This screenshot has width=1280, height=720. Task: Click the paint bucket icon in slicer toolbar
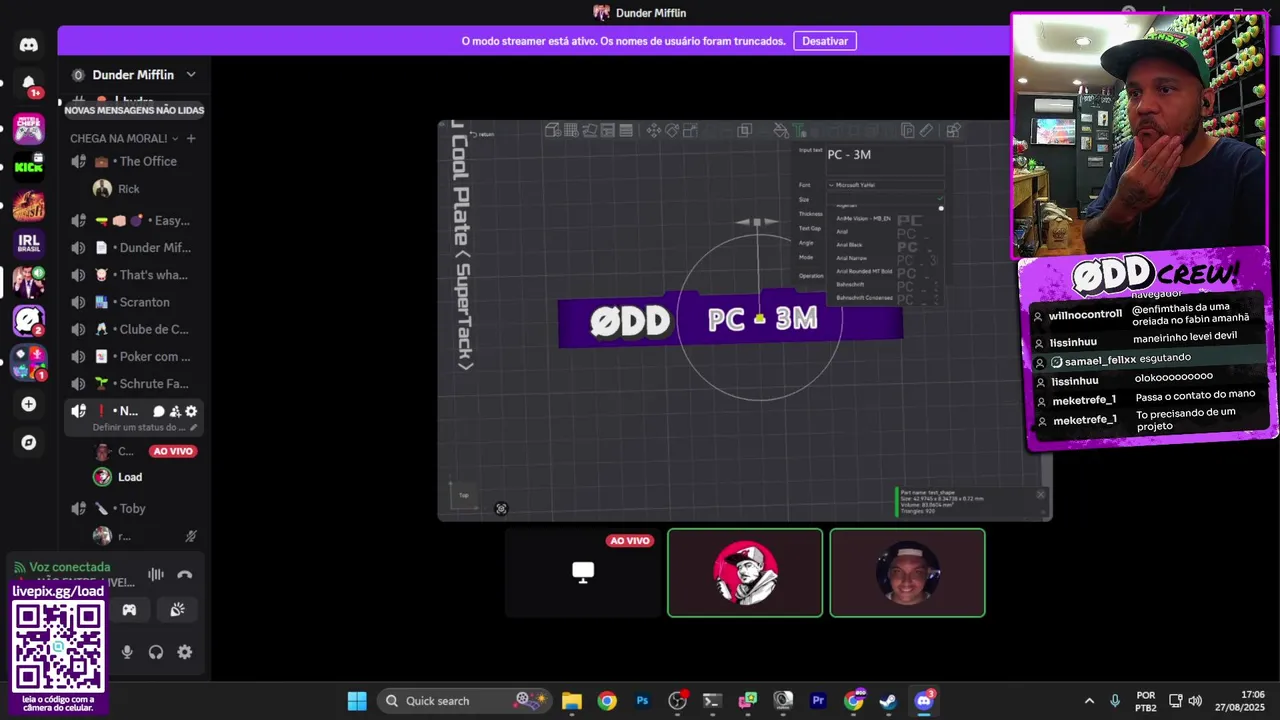tap(781, 130)
